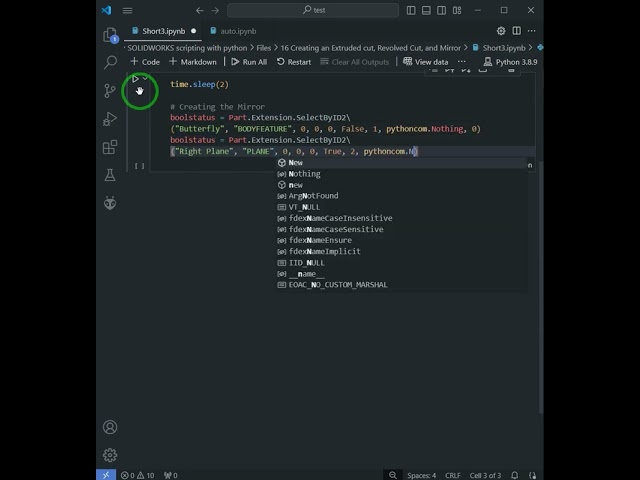The image size is (640, 480).
Task: Toggle primary side bar layout icon
Action: (411, 10)
